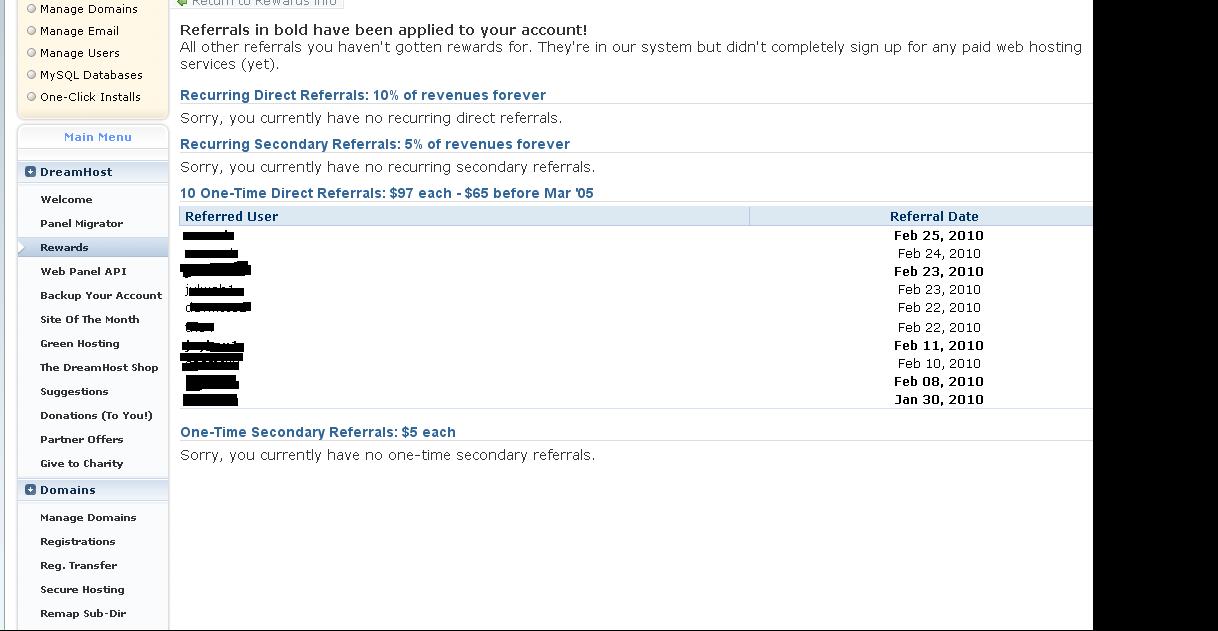Click the Manage Users bullet icon

pyautogui.click(x=31, y=53)
